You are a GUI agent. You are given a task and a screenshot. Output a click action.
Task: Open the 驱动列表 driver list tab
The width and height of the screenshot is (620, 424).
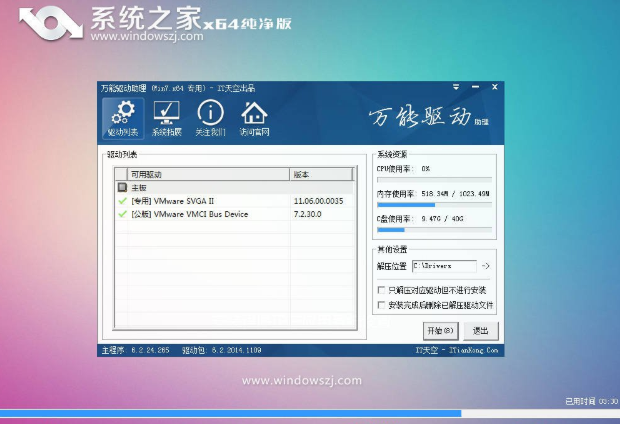click(123, 118)
